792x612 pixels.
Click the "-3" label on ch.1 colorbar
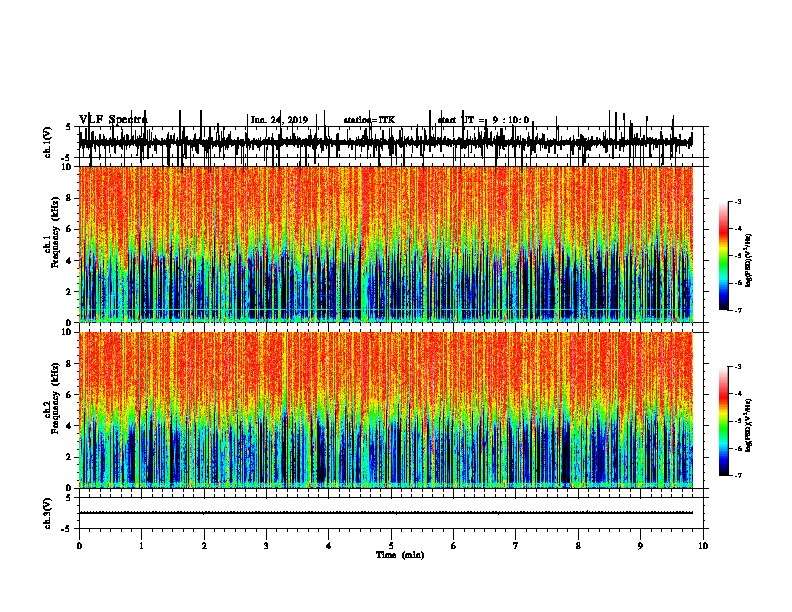point(738,201)
